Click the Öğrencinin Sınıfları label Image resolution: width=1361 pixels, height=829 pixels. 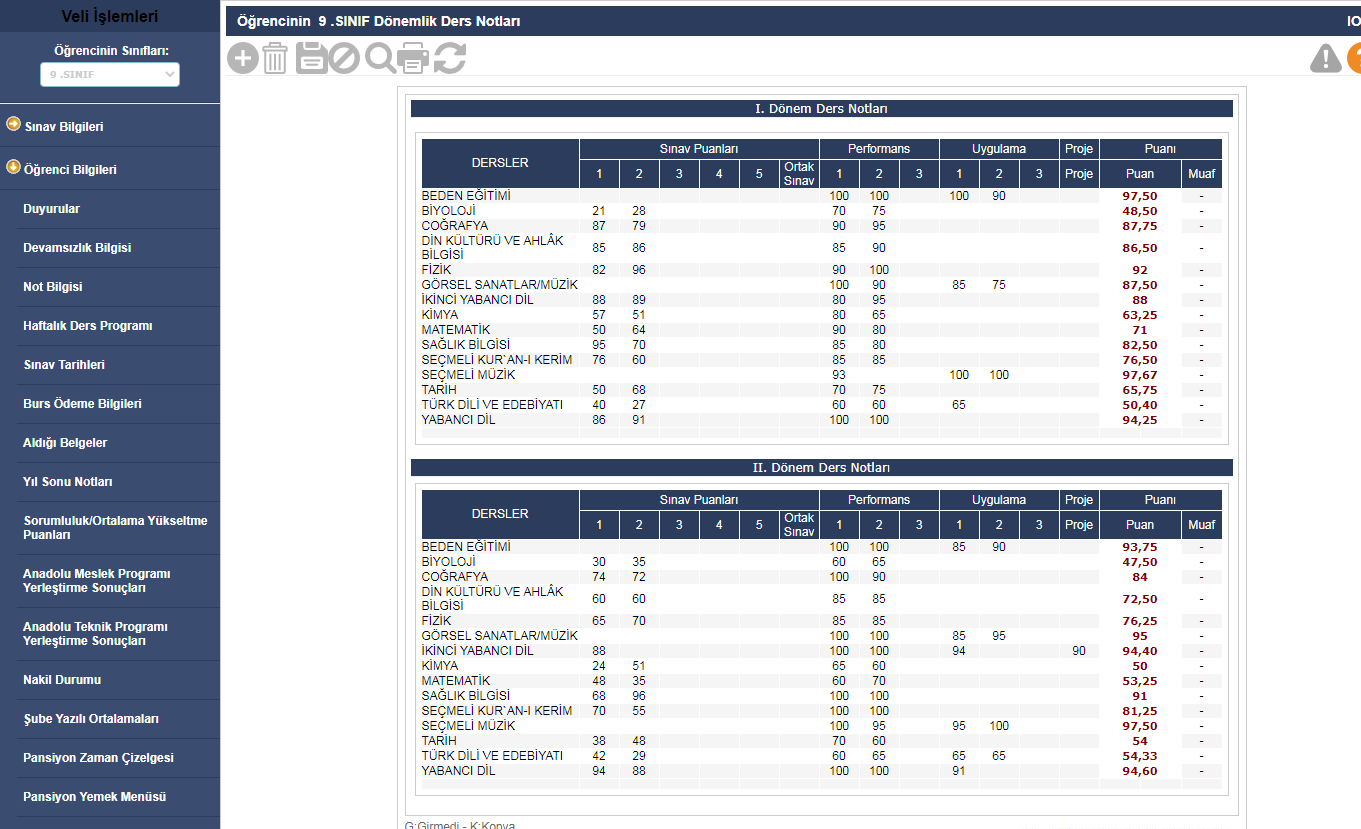[x=111, y=50]
